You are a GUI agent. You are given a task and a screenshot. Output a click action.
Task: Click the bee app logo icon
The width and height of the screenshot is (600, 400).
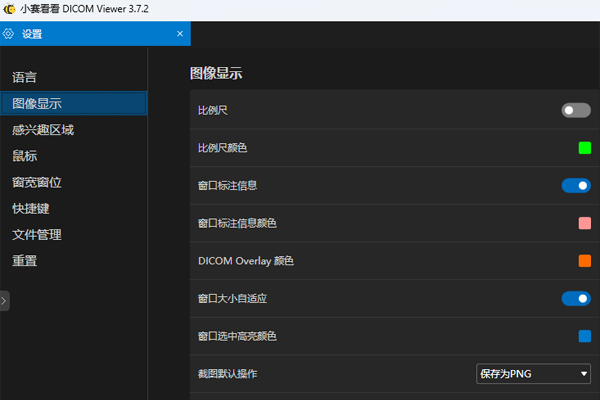(x=9, y=9)
